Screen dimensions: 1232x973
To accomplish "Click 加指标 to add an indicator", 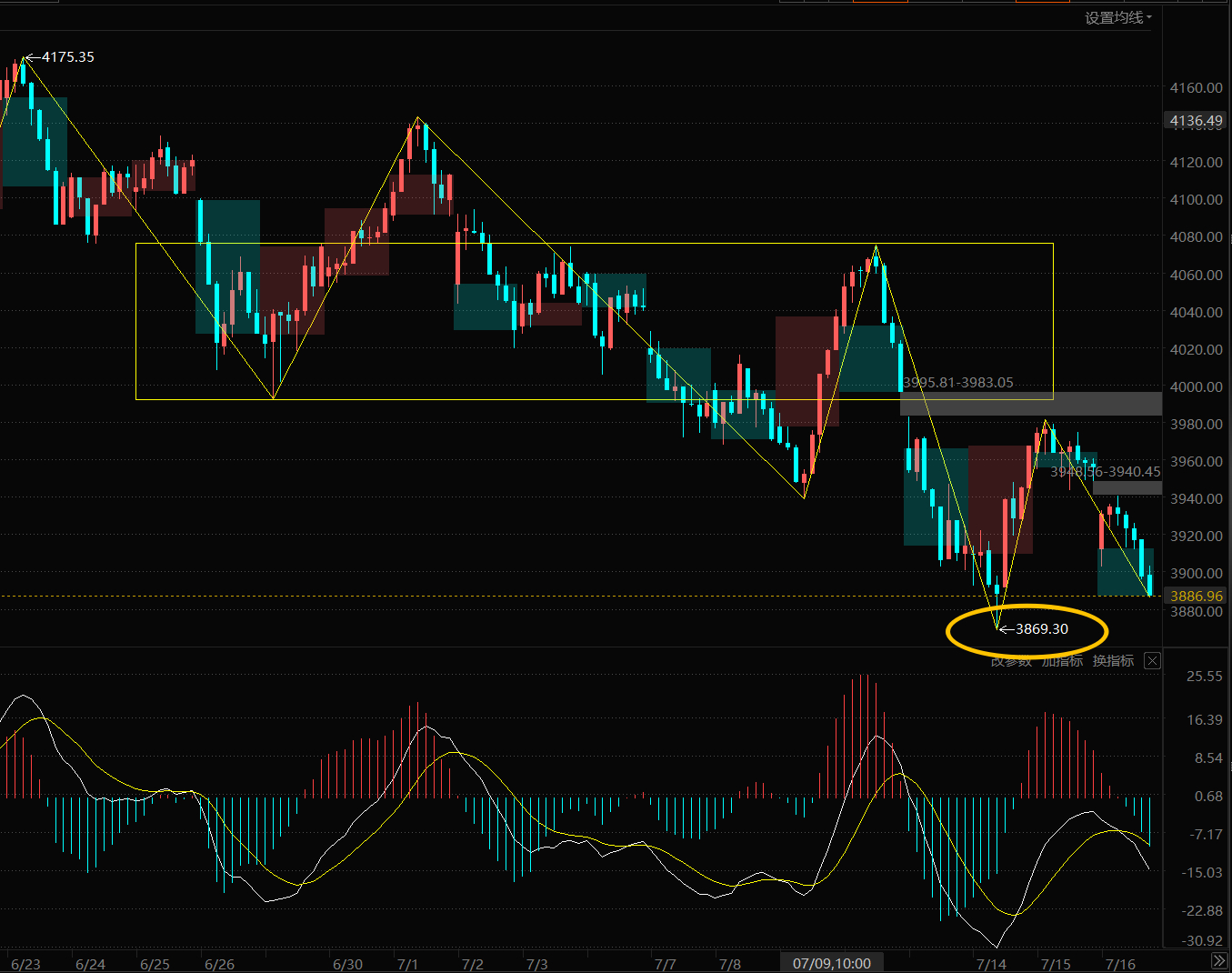I will (1063, 661).
